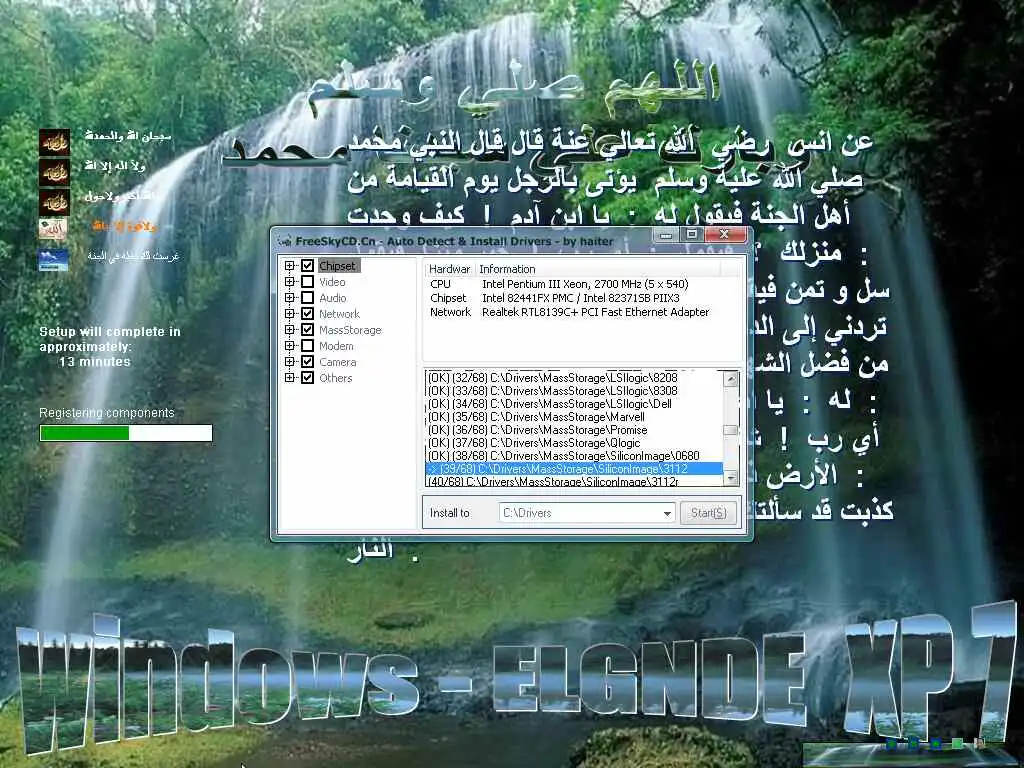Maximize the Auto Detect drivers window
Viewport: 1024px width, 768px height.
[692, 234]
